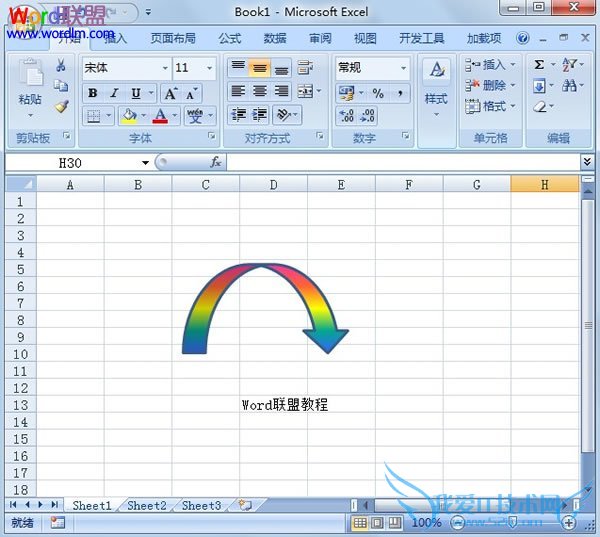Open the 视图 ribbon tab
The height and width of the screenshot is (537, 600).
coord(365,38)
